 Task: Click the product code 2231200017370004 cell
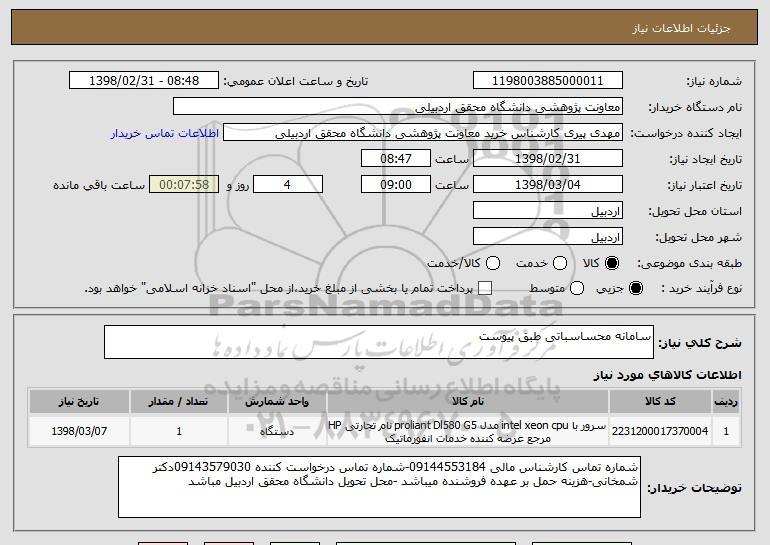(x=660, y=431)
